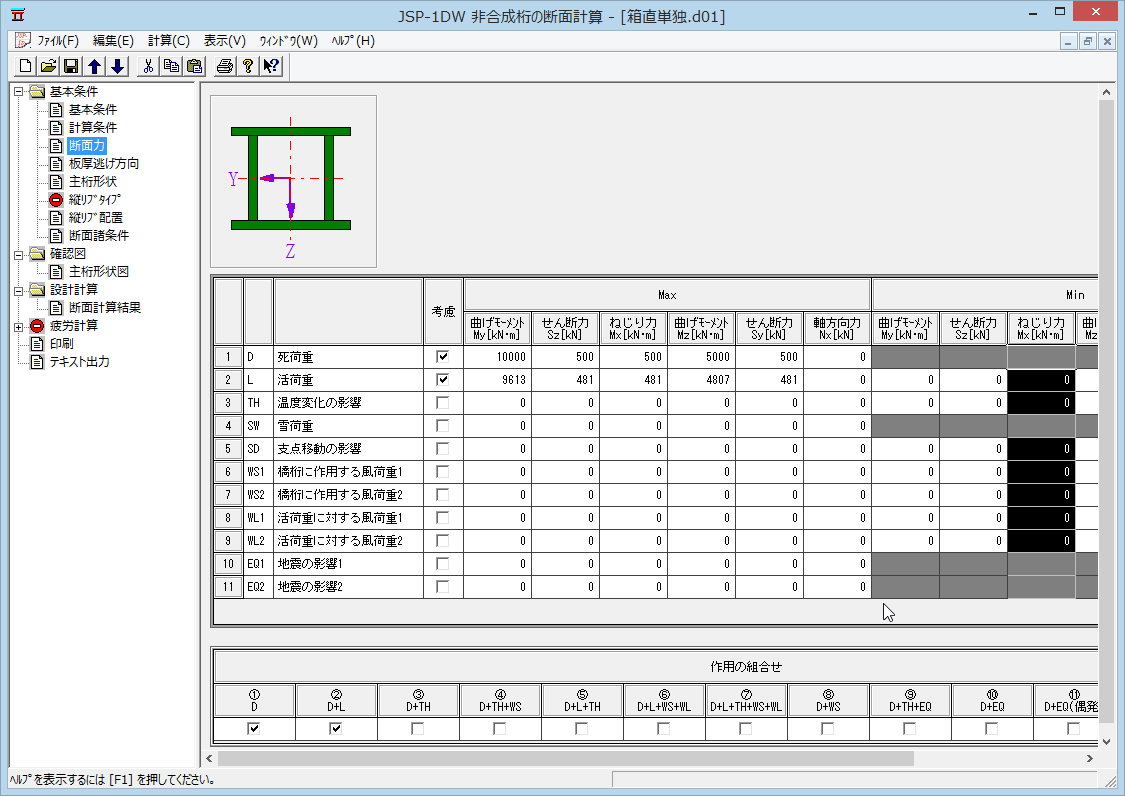Viewport: 1125px width, 796px height.
Task: Click the context help pointer icon
Action: pos(271,66)
